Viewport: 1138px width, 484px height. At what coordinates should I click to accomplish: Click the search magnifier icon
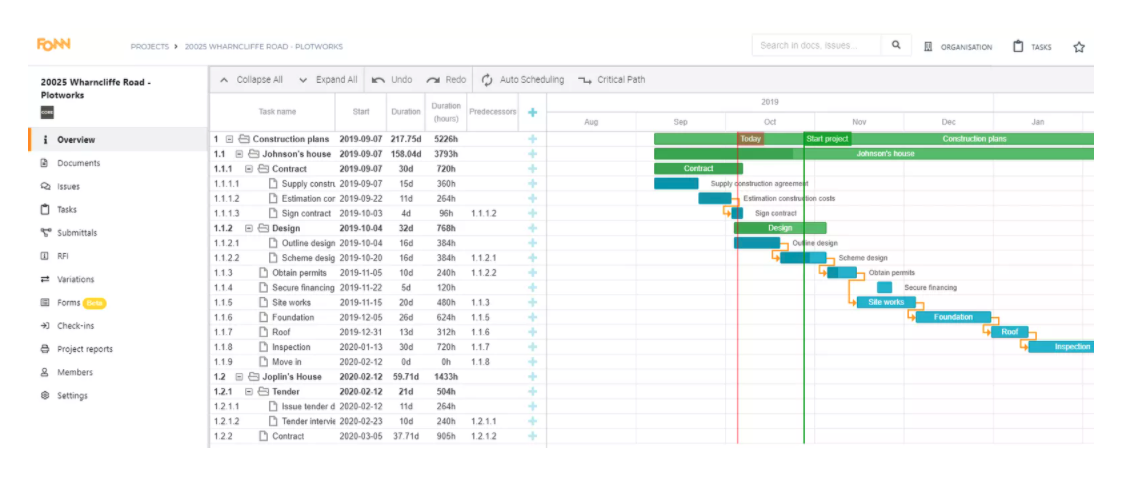coord(896,45)
